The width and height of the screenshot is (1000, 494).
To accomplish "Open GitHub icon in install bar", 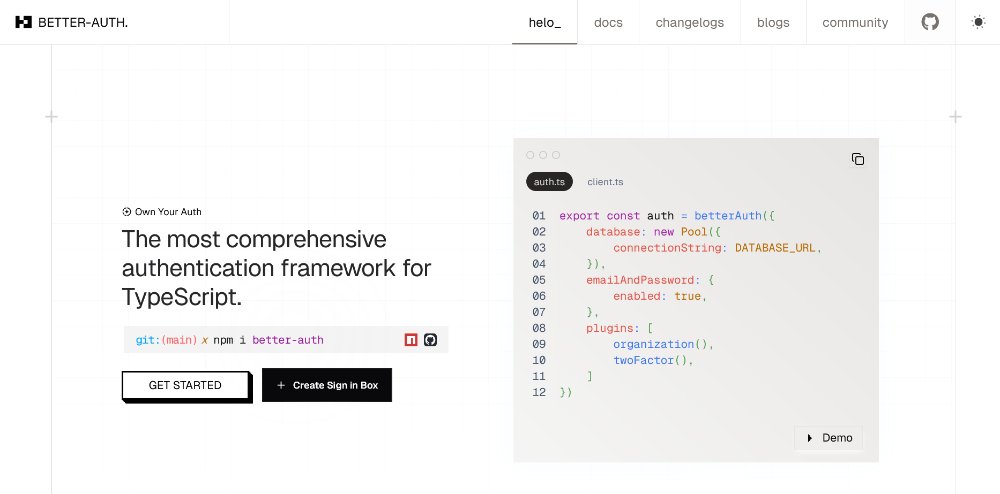I will pos(430,340).
